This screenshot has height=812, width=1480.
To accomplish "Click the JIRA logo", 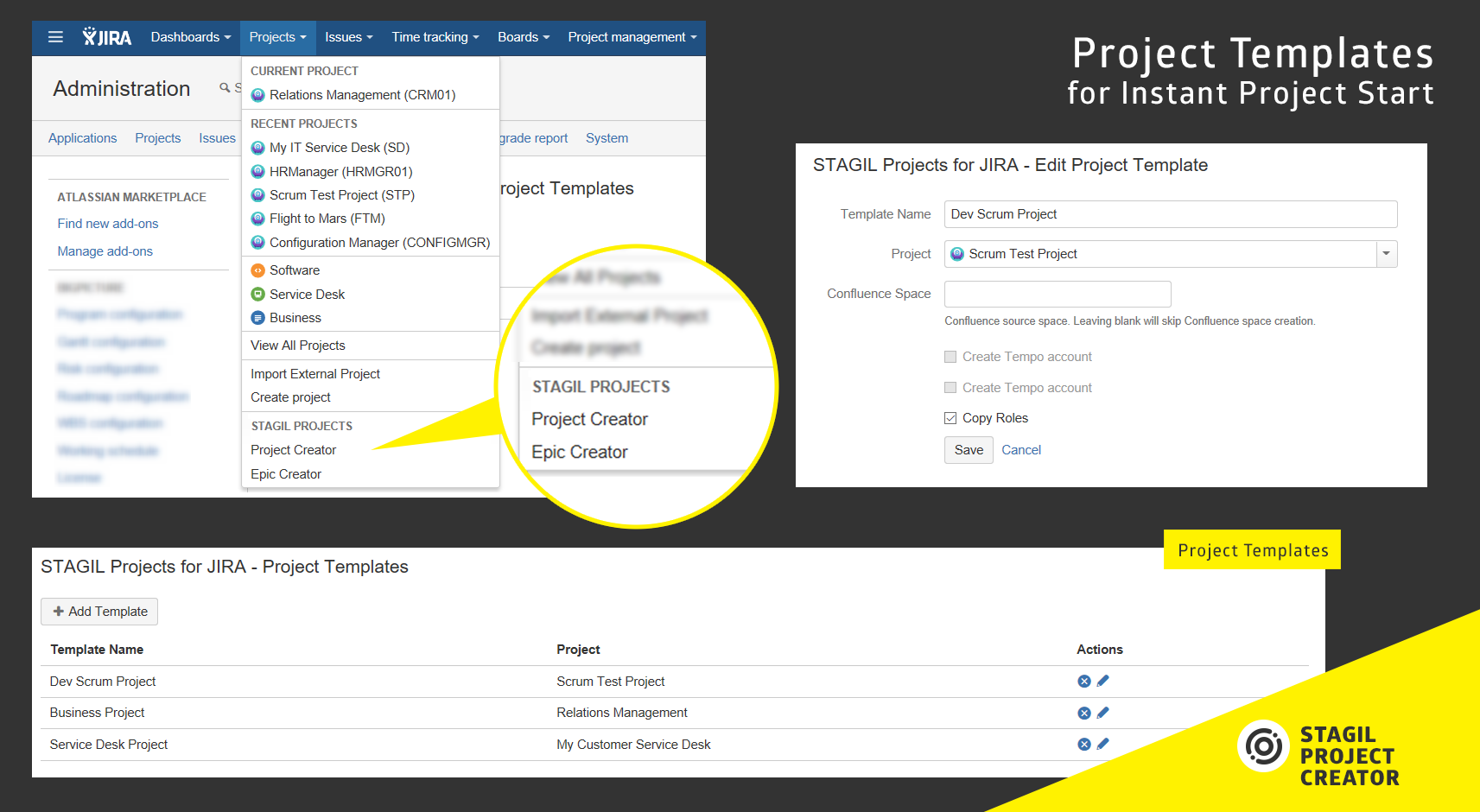I will tap(107, 37).
